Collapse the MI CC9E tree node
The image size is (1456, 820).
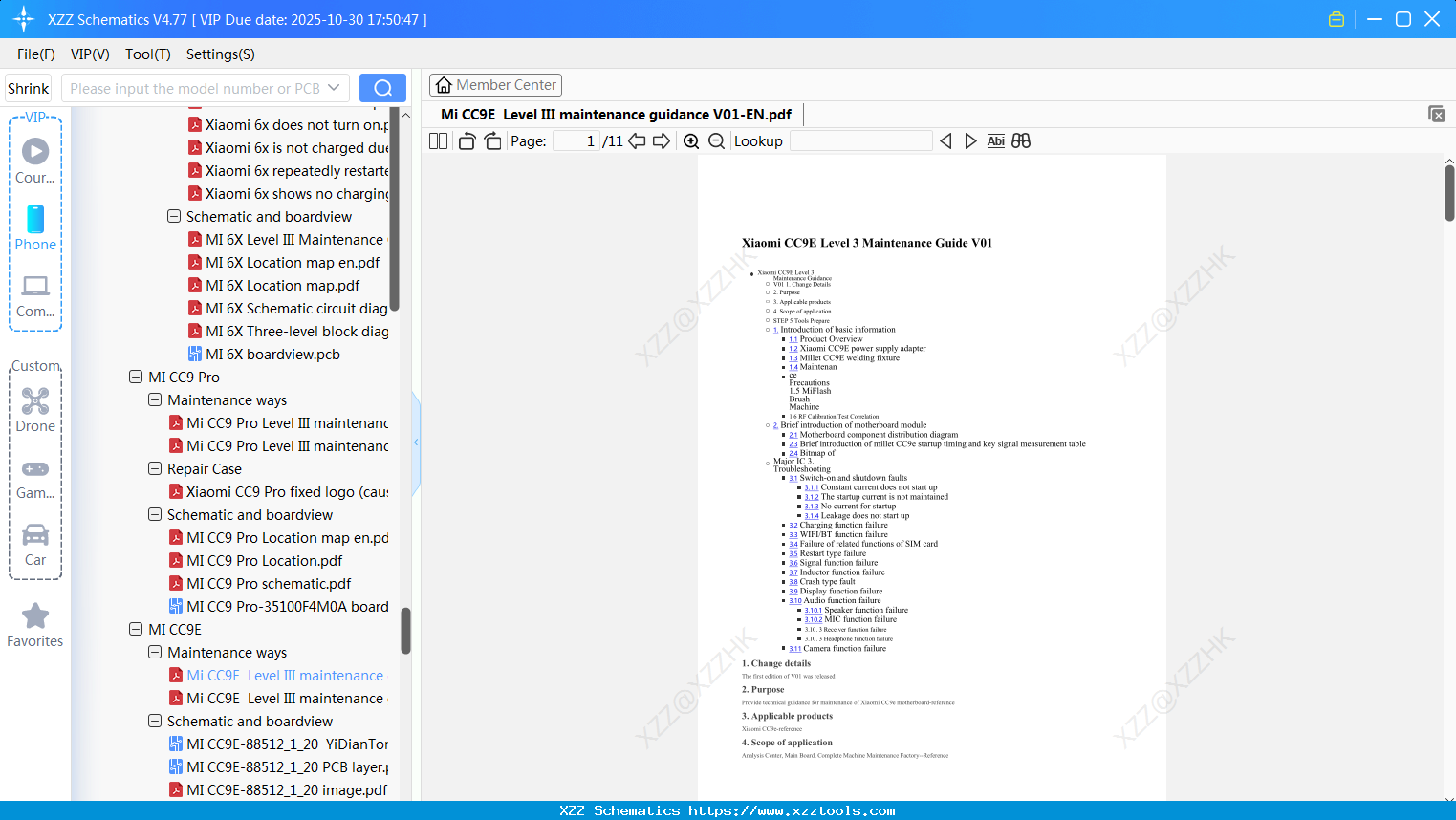pyautogui.click(x=136, y=629)
